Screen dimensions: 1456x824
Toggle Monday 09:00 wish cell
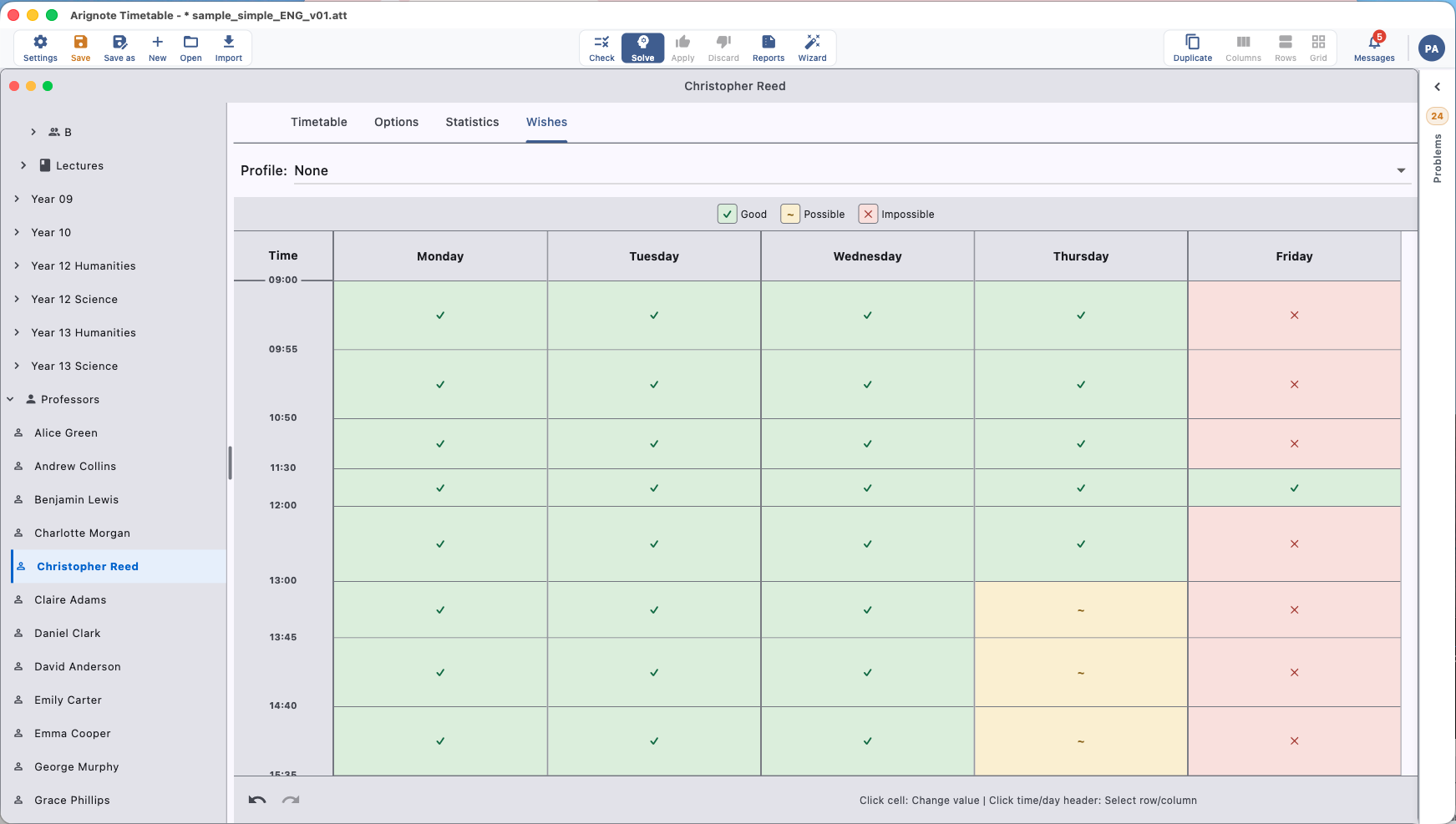pos(440,315)
